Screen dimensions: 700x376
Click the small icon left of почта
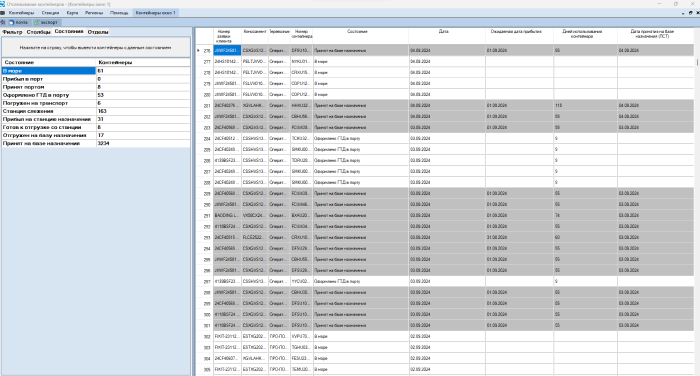pos(3,22)
